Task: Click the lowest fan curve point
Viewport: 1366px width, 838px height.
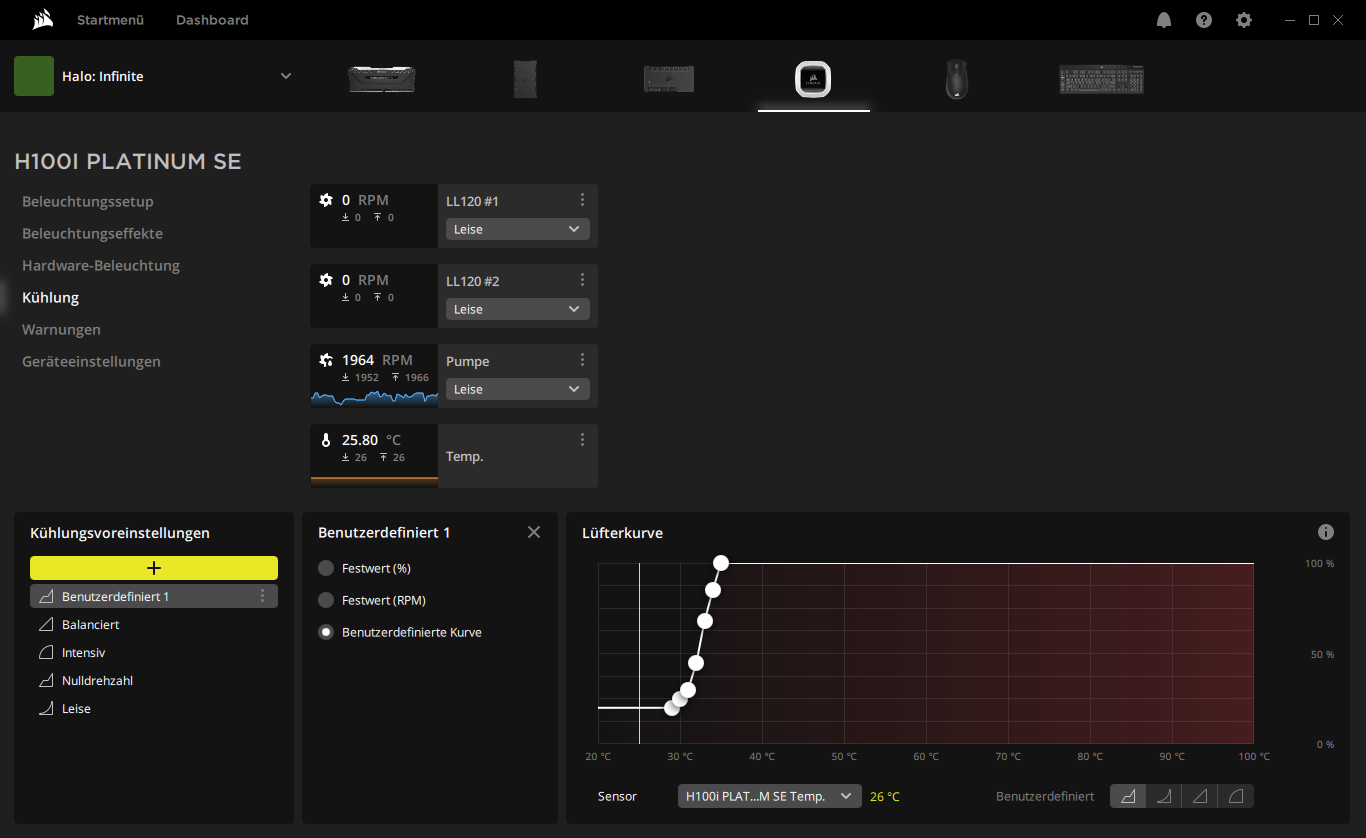Action: click(x=672, y=707)
